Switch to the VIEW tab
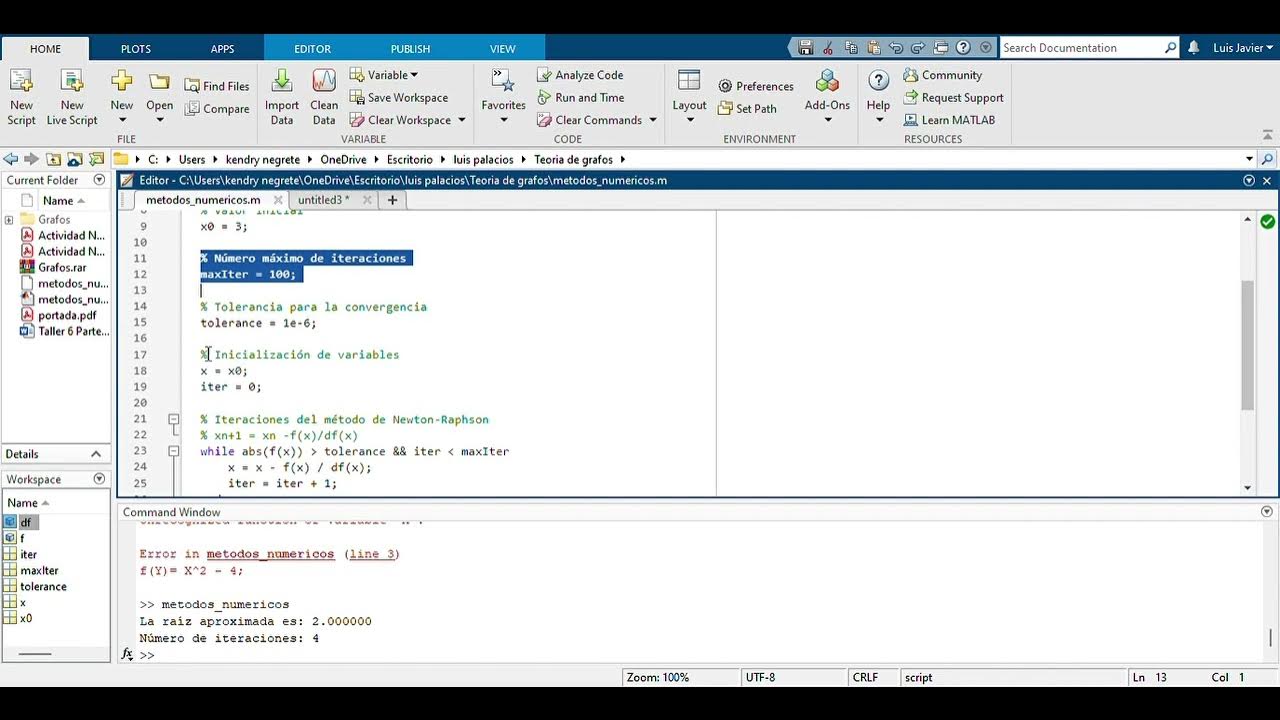 tap(503, 48)
